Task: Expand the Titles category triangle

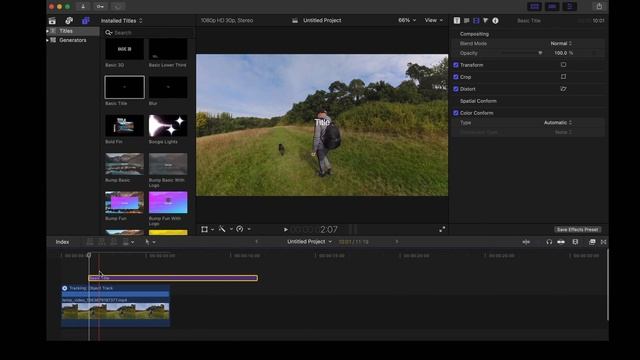Action: pos(48,31)
